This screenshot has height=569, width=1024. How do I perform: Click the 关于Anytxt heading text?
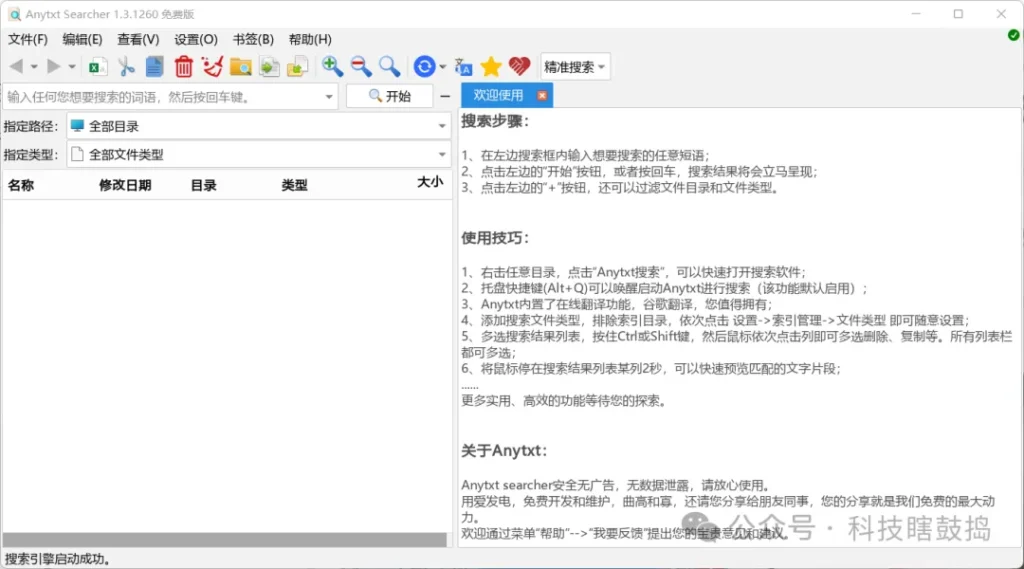(504, 451)
